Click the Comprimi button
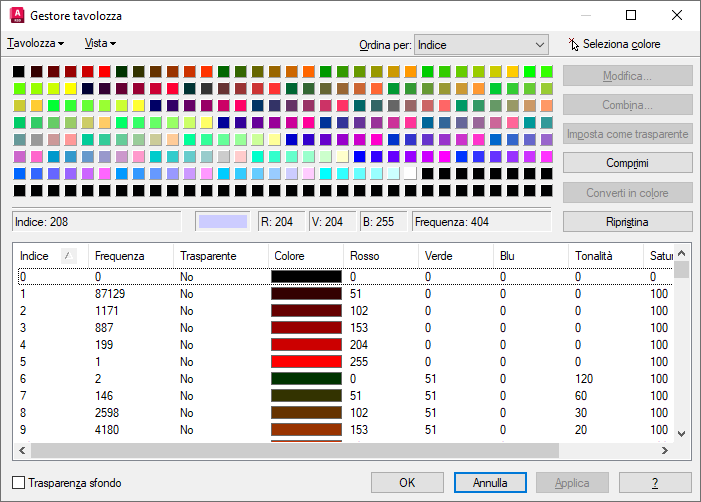Viewport: 701px width, 502px height. (x=627, y=163)
